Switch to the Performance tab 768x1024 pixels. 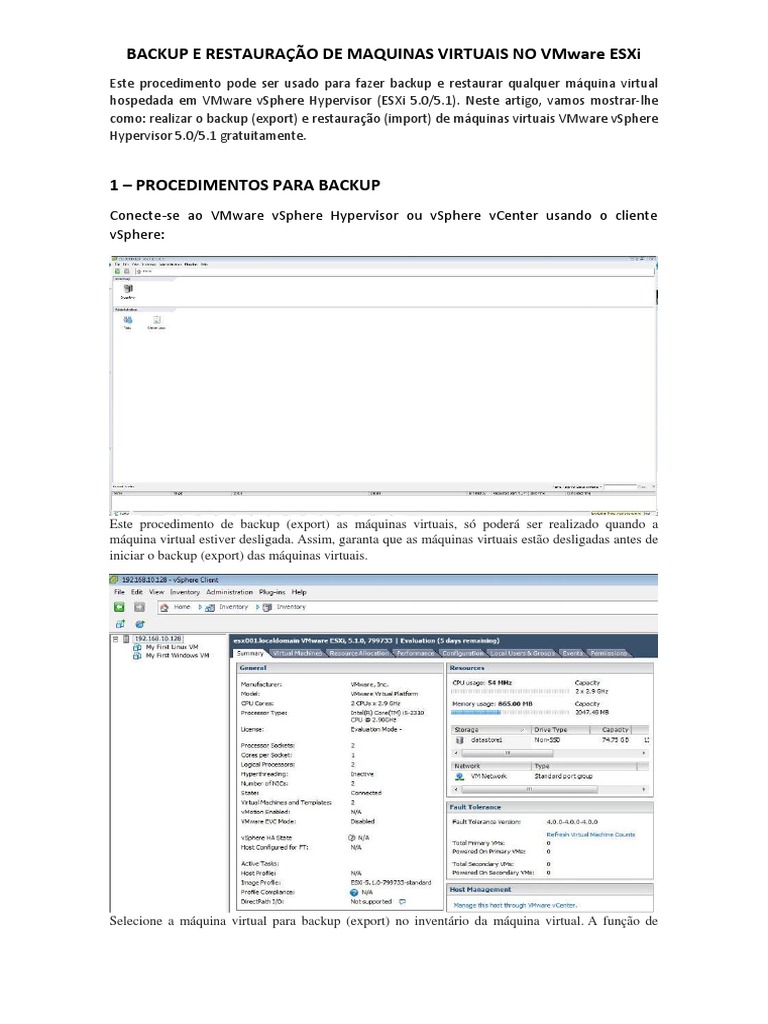point(415,653)
